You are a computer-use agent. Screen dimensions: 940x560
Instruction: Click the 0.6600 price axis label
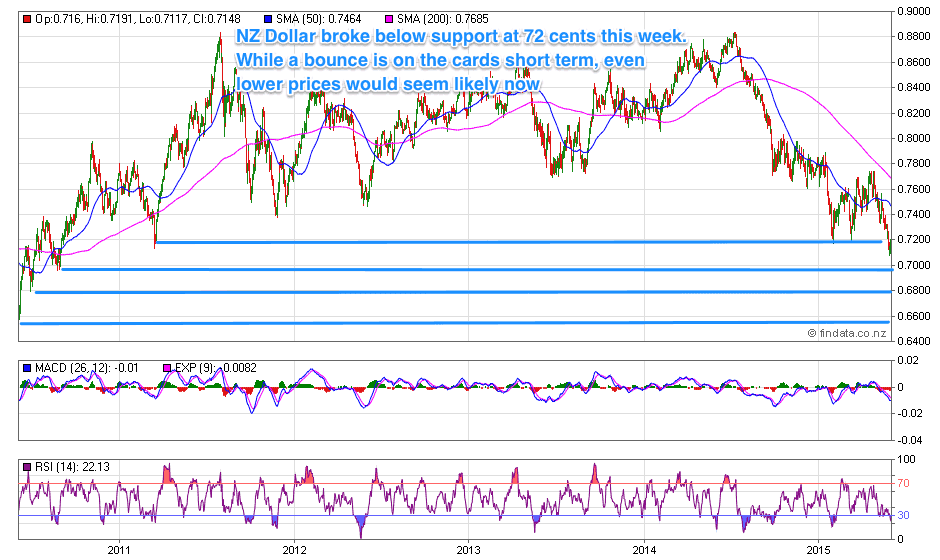point(914,317)
